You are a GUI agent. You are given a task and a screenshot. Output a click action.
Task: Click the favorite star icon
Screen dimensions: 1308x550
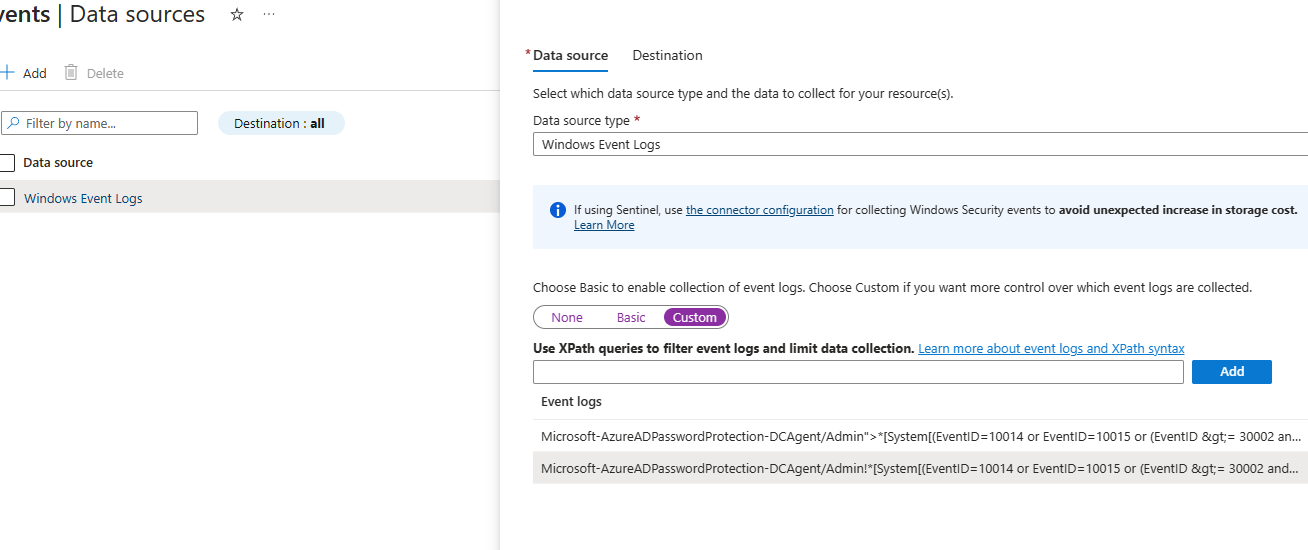click(x=237, y=15)
